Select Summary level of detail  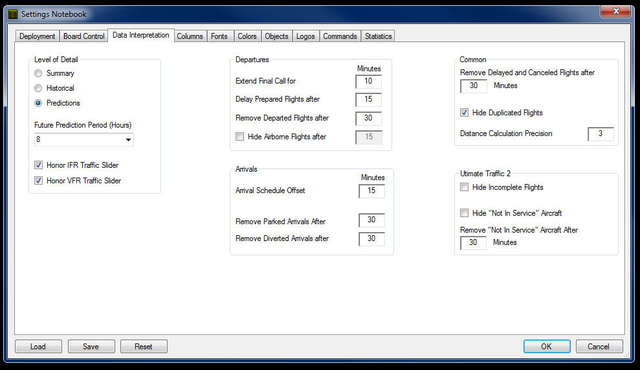coord(38,73)
